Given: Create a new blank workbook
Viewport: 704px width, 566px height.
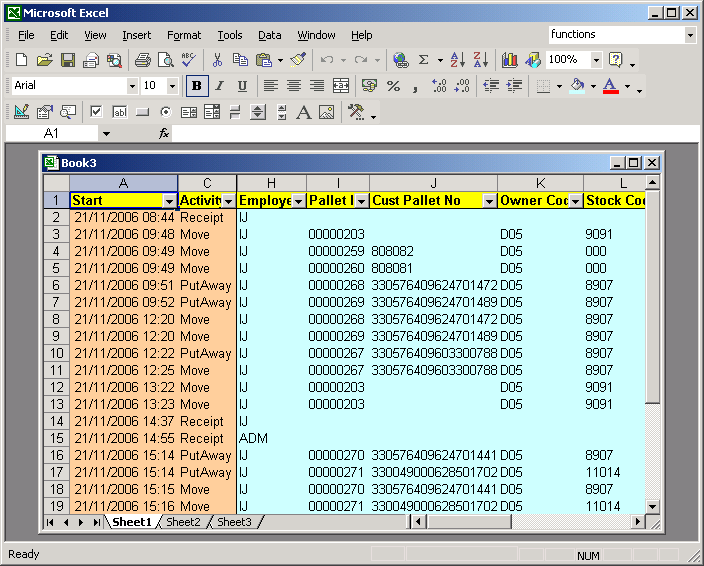Looking at the screenshot, I should [21, 60].
